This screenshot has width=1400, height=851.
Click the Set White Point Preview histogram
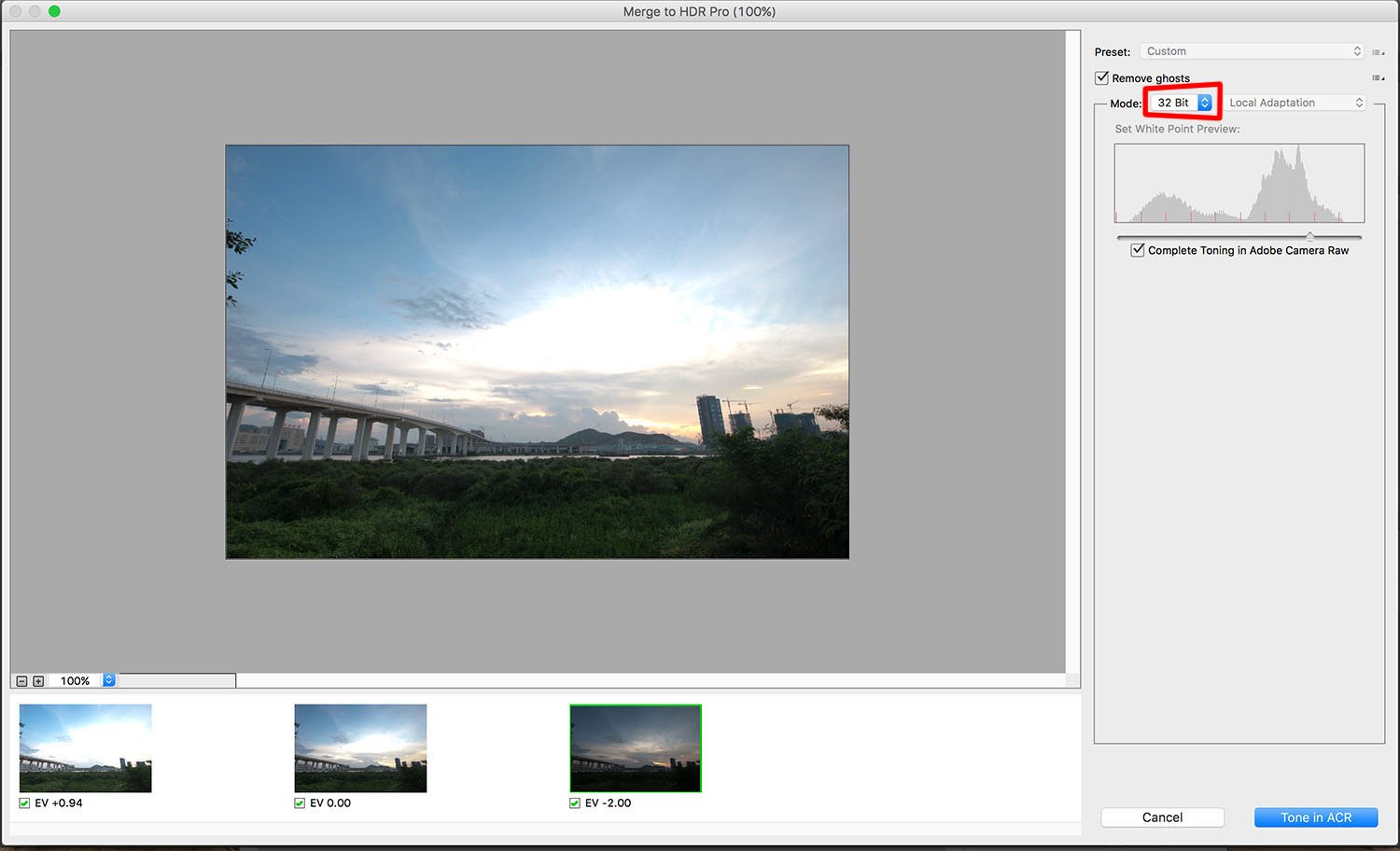click(1239, 183)
